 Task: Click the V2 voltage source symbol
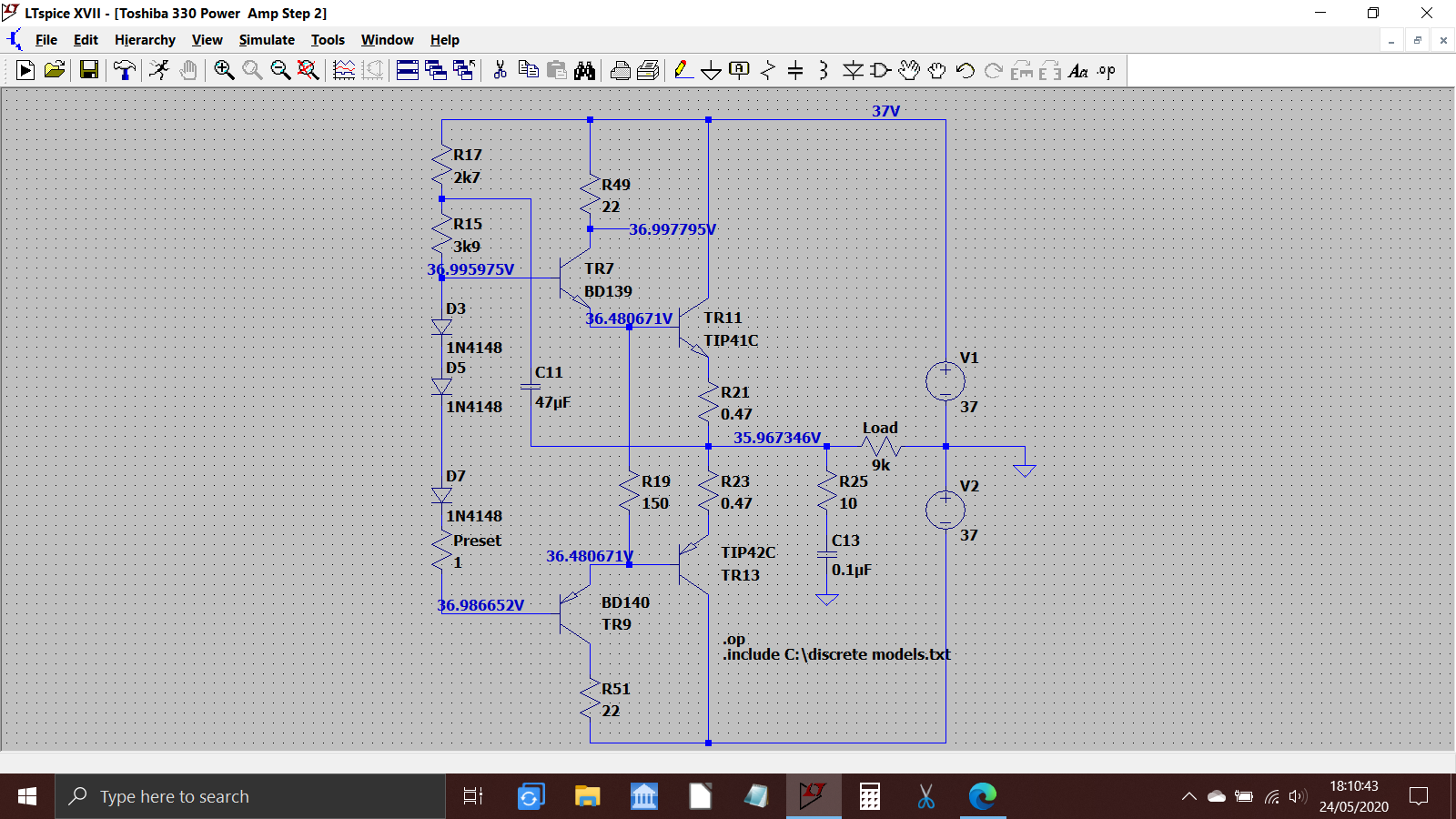tap(945, 510)
